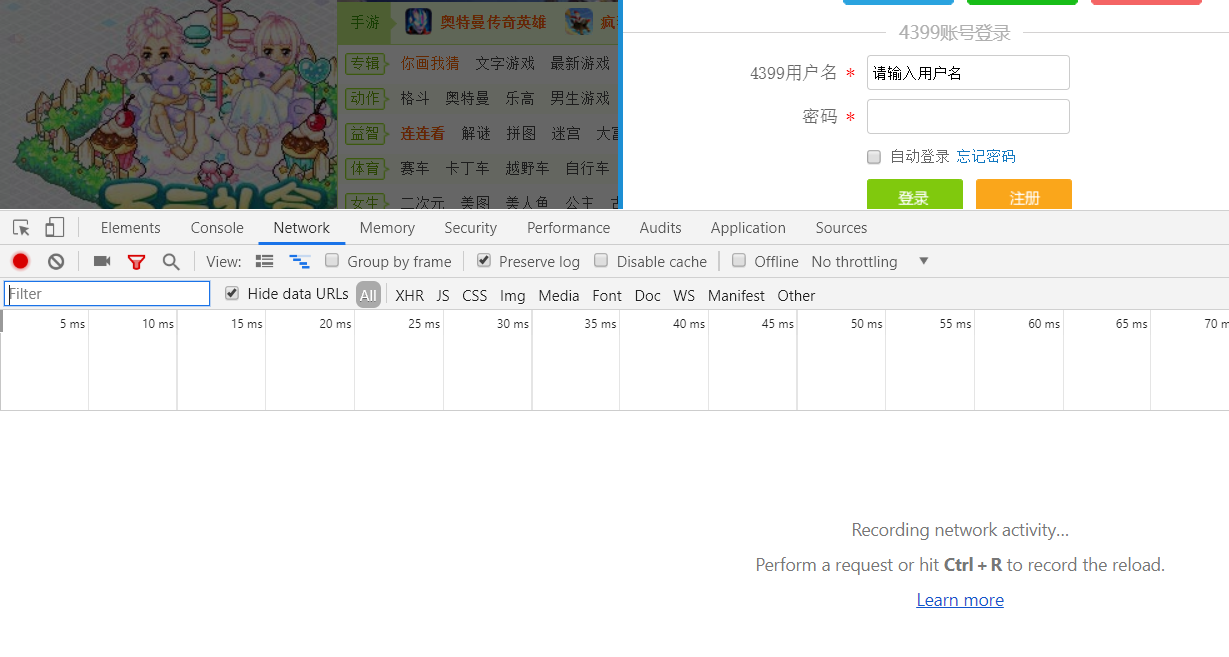Filter requests by Font
Screen dimensions: 1229x657
tap(607, 296)
